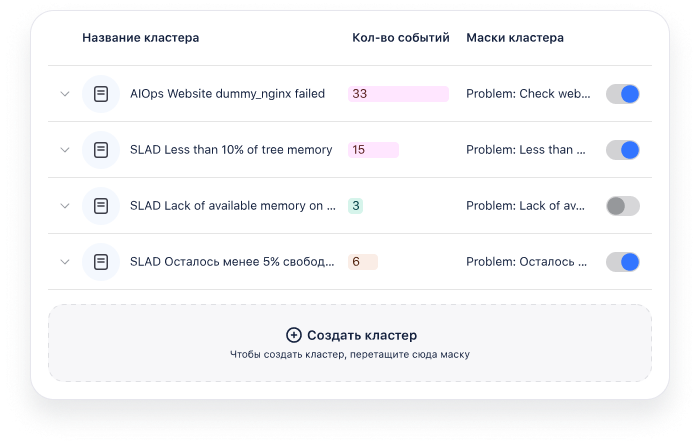Enable the SLAD Lack of available memory toggle
The image size is (696, 442).
[623, 206]
